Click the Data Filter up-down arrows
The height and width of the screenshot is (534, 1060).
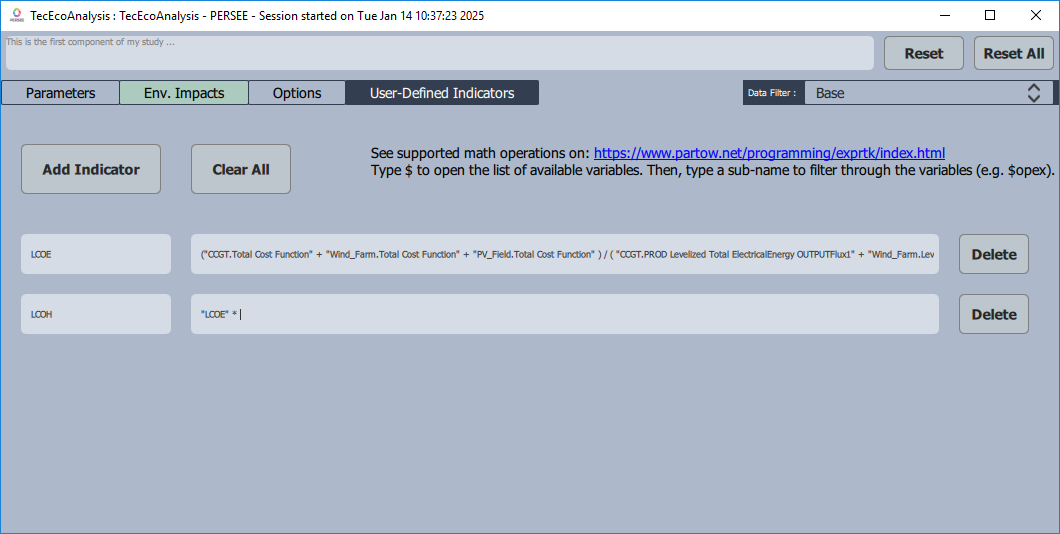click(x=1034, y=93)
